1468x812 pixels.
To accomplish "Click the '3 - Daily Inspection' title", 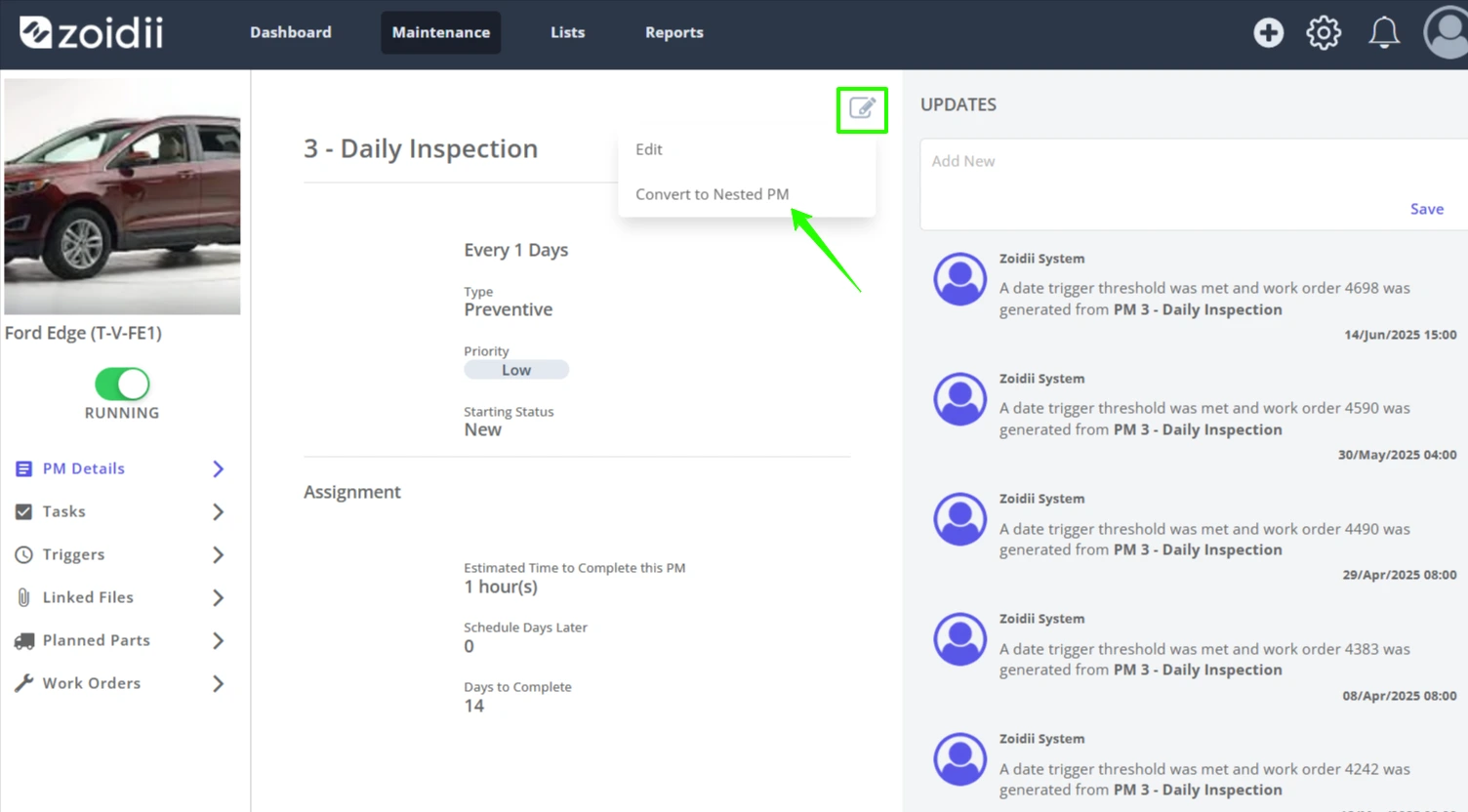I will [421, 148].
